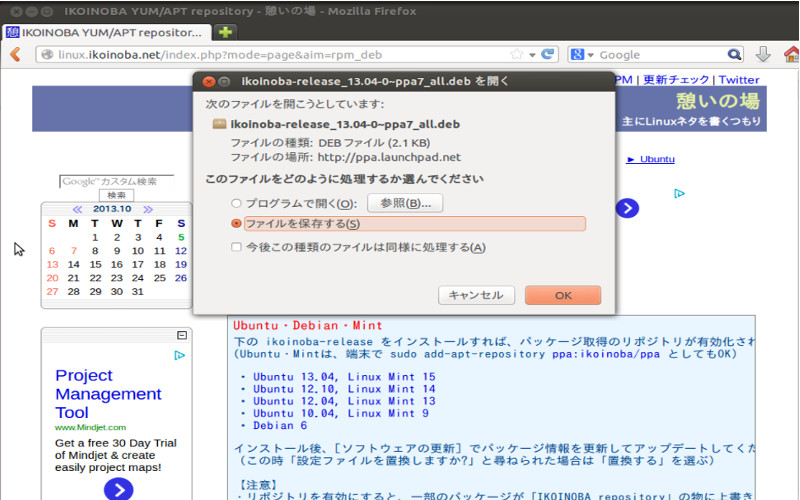
Task: Follow the Ubuntu link on the right
Action: click(651, 159)
